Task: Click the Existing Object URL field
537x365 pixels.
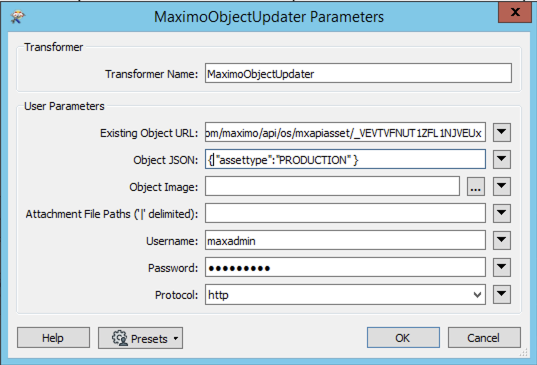Action: click(345, 132)
